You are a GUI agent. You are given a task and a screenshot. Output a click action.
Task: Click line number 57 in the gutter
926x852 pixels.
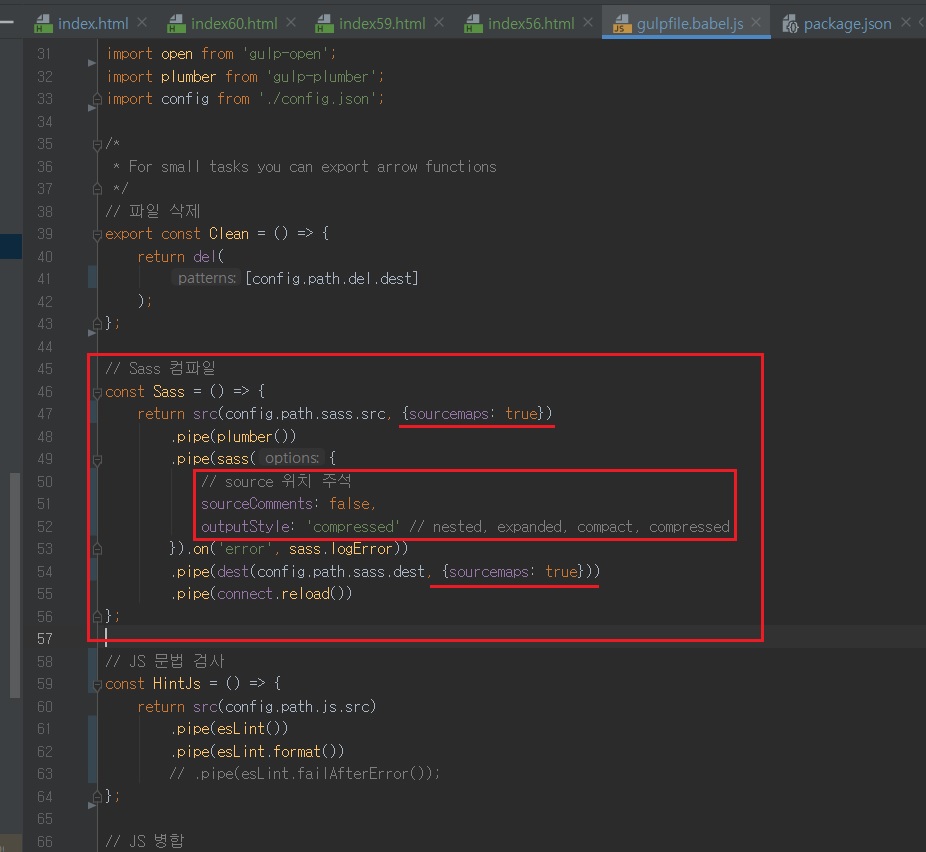click(x=44, y=638)
